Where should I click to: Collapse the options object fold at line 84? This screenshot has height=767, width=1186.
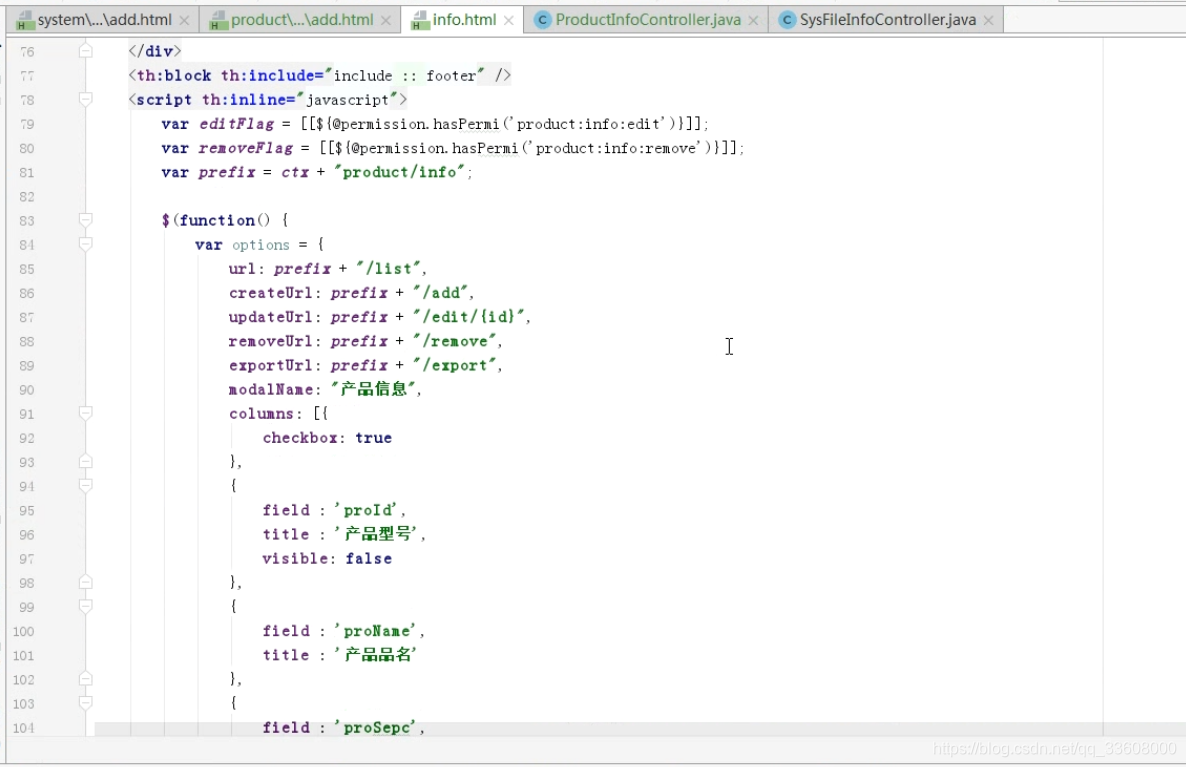[85, 244]
